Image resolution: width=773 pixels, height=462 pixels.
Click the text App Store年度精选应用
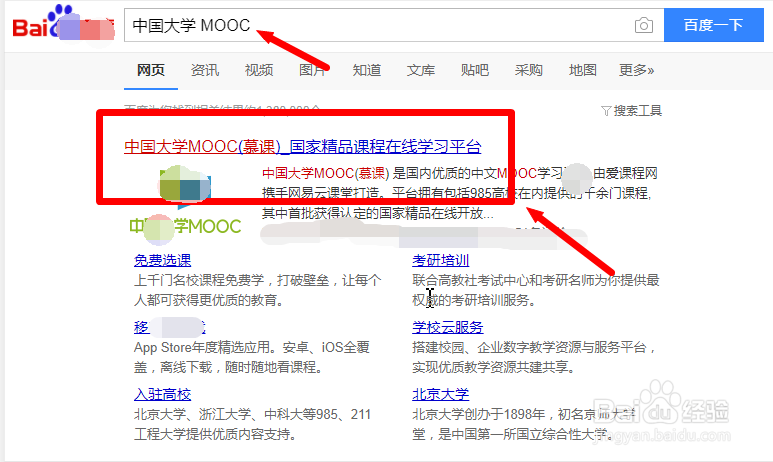point(203,347)
